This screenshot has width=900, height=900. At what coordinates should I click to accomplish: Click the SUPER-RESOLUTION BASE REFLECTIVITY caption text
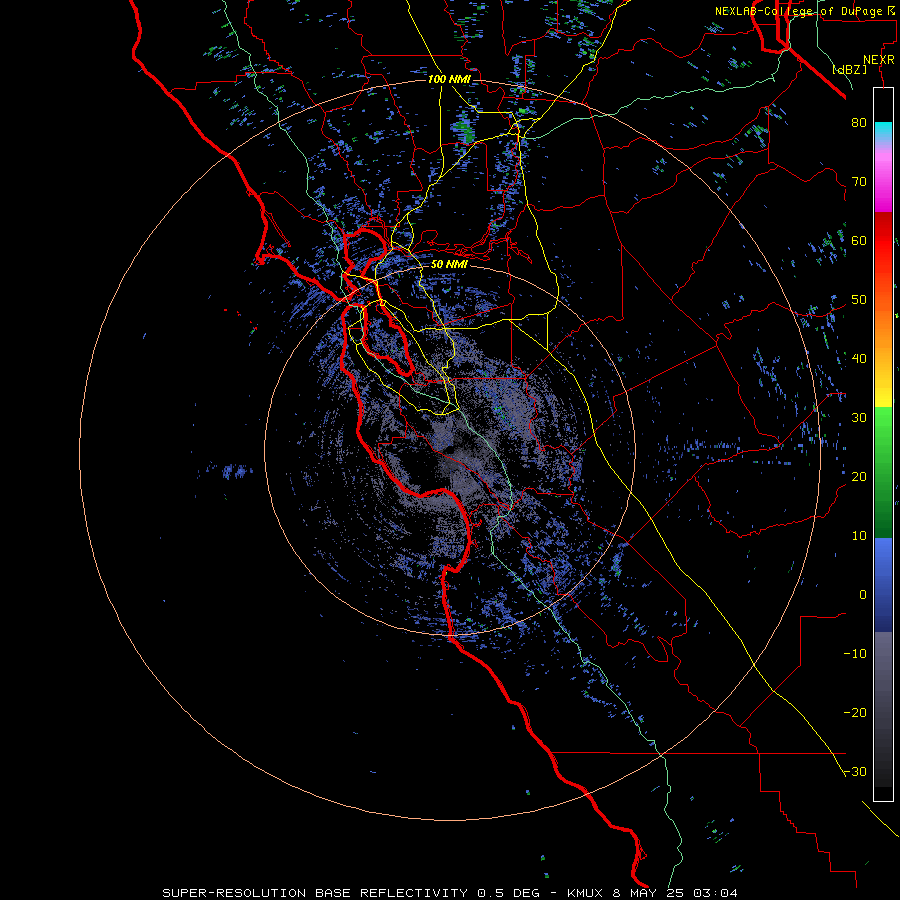click(x=315, y=893)
